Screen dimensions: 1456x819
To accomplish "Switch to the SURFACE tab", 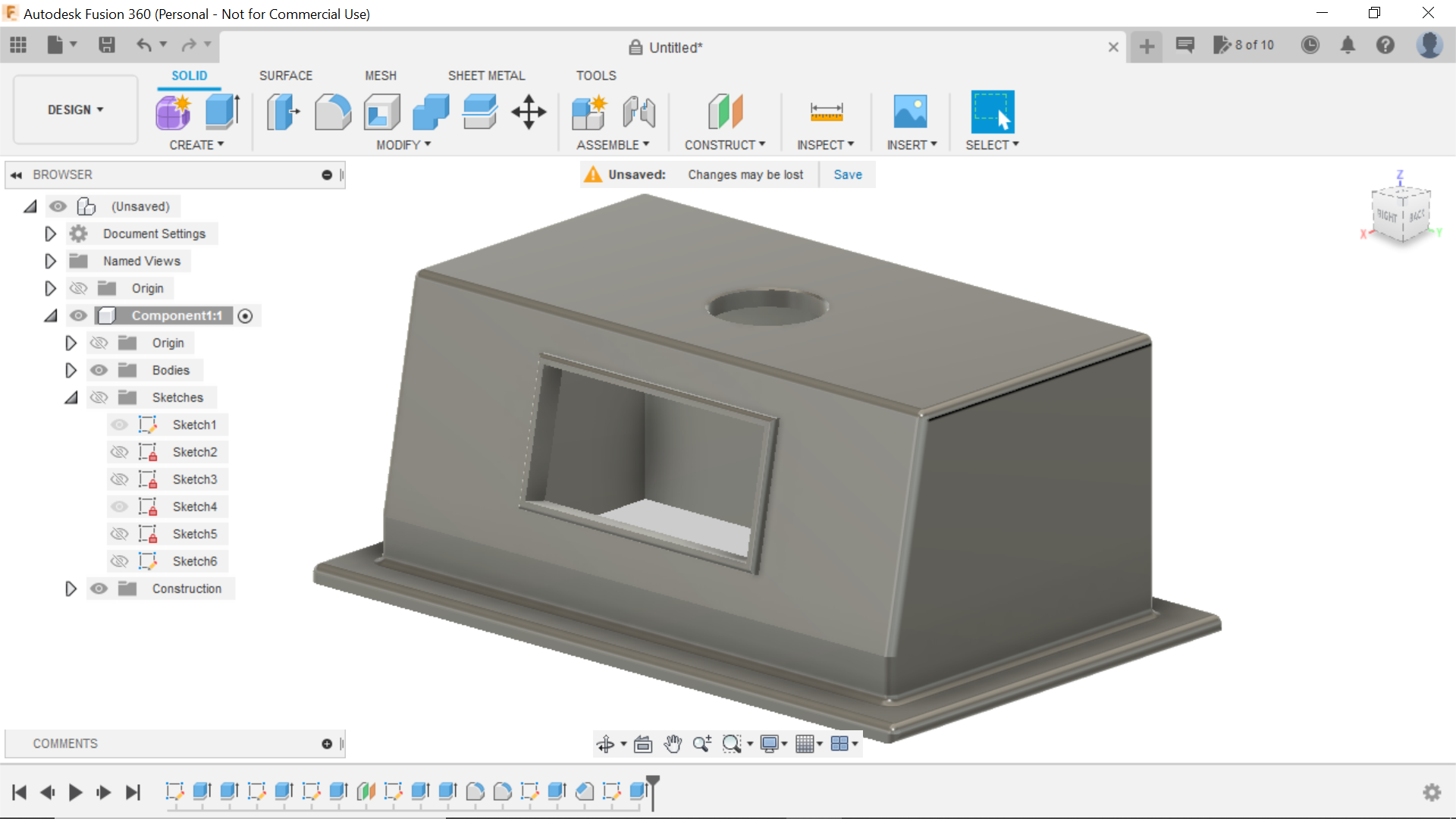I will [x=286, y=75].
